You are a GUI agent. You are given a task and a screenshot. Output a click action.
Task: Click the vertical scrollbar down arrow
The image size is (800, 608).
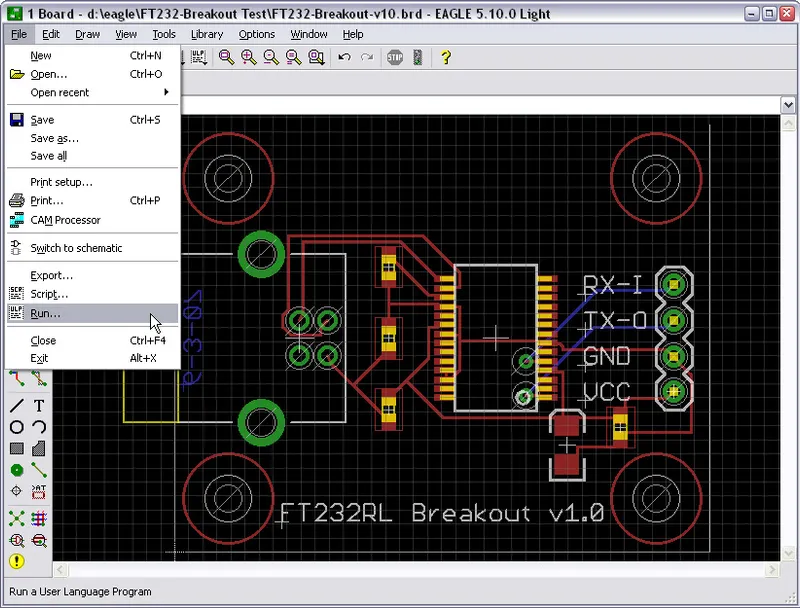pos(789,553)
